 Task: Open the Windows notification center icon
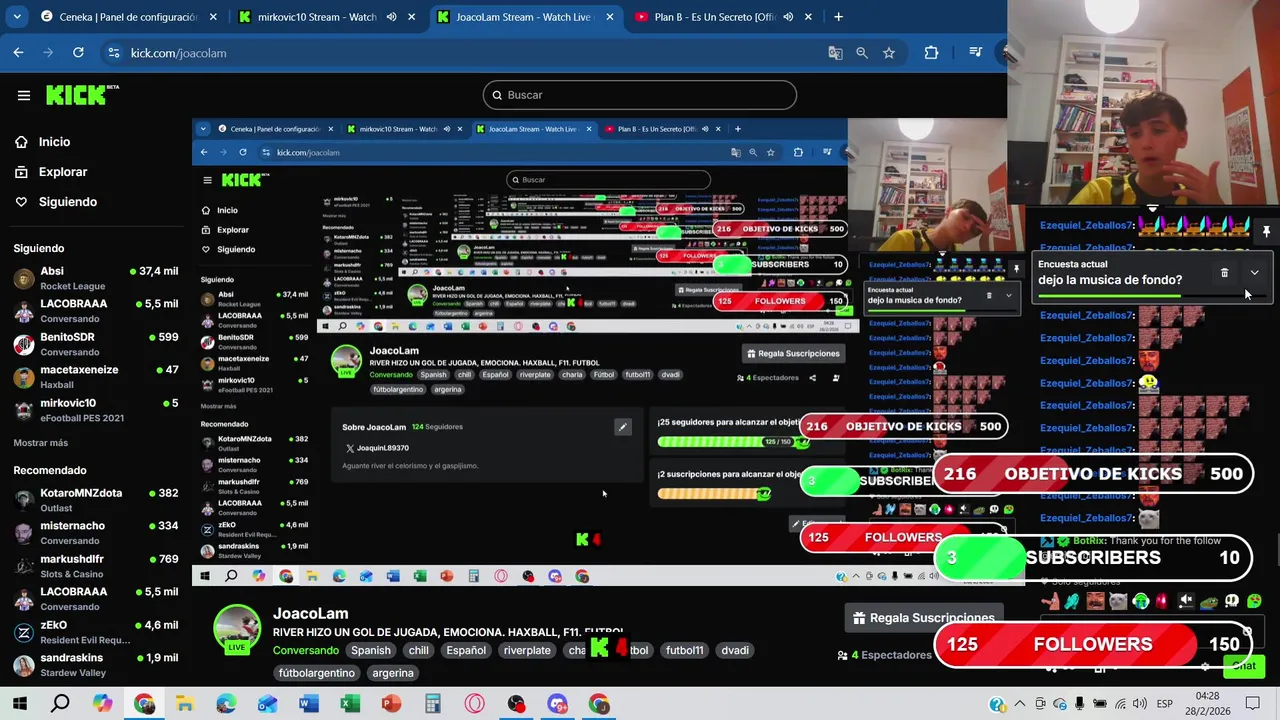(x=1252, y=704)
